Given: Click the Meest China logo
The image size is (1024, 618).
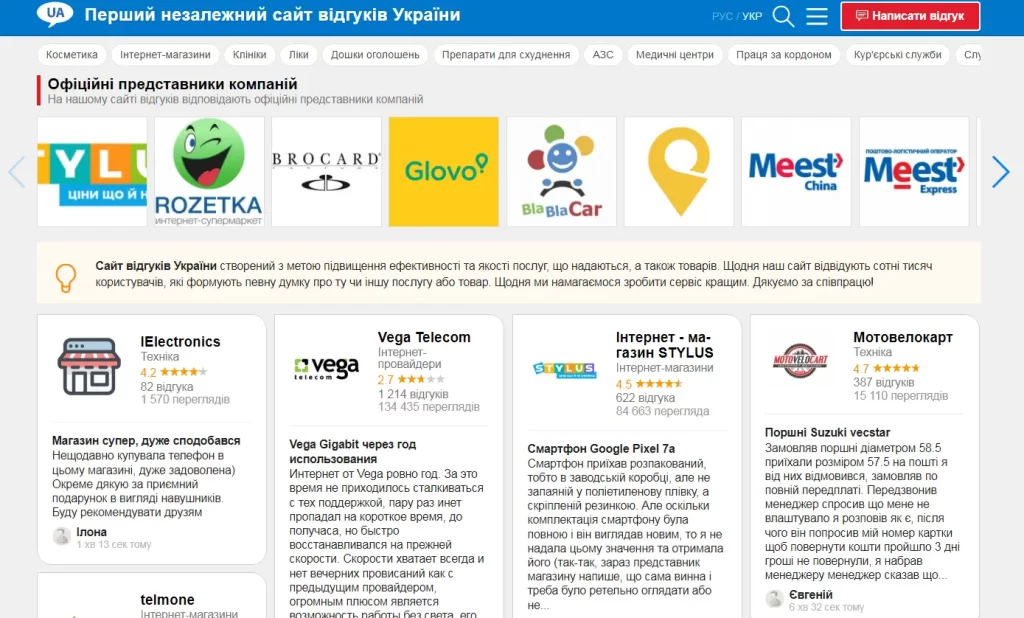Looking at the screenshot, I should coord(797,171).
